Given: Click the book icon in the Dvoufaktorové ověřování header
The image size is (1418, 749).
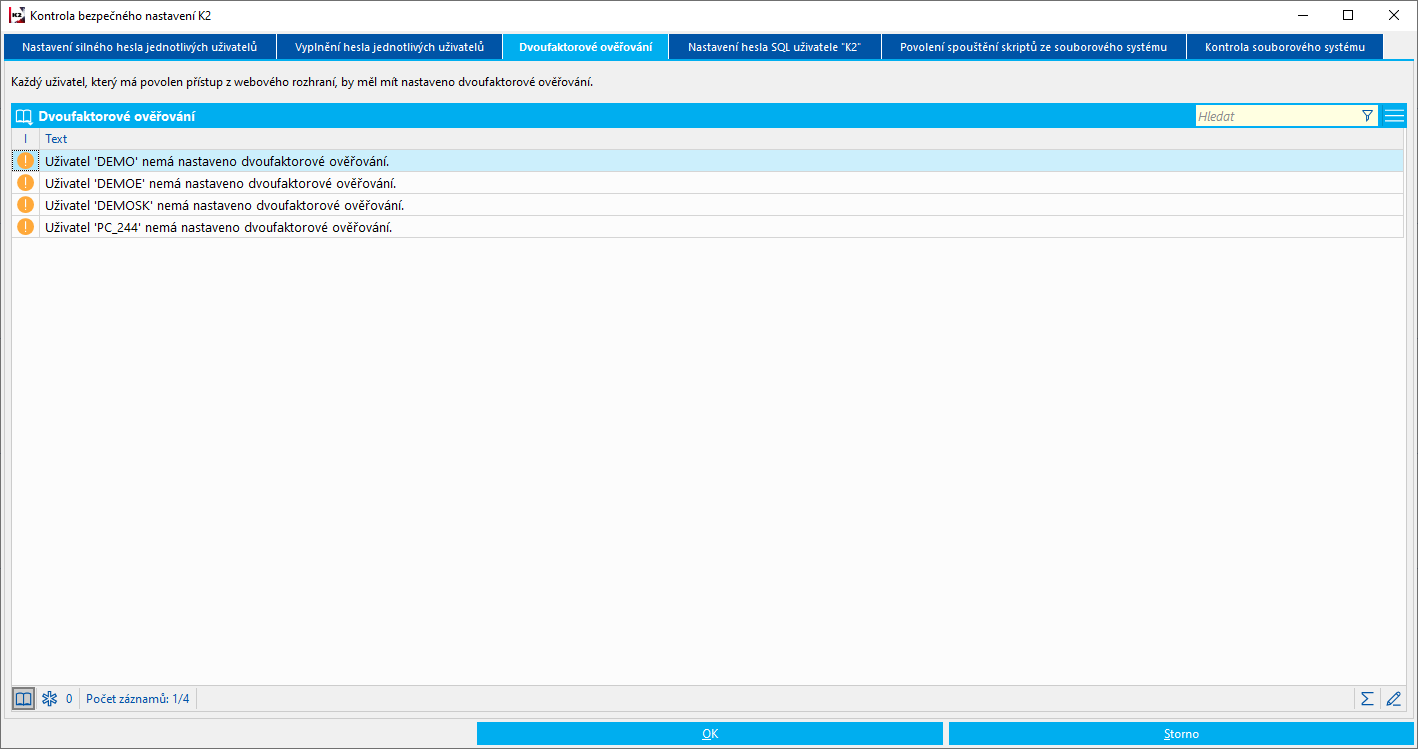Looking at the screenshot, I should click(25, 117).
